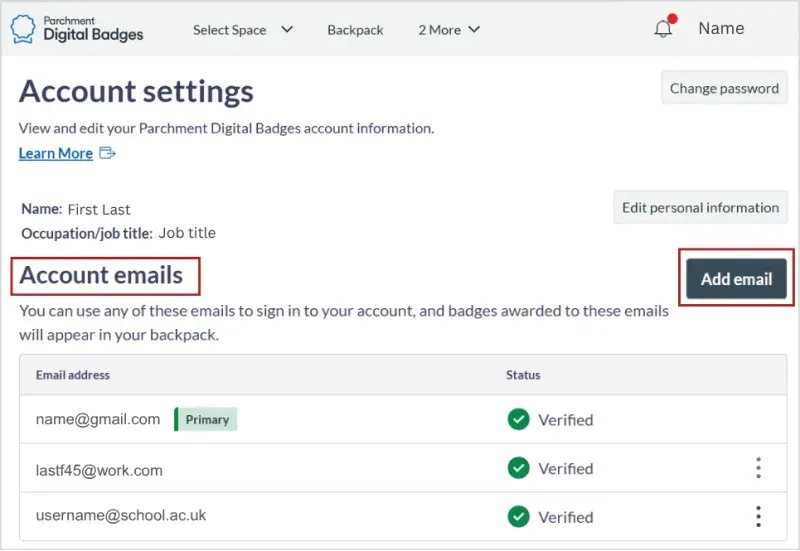Expand the 2 More menu

tap(449, 30)
